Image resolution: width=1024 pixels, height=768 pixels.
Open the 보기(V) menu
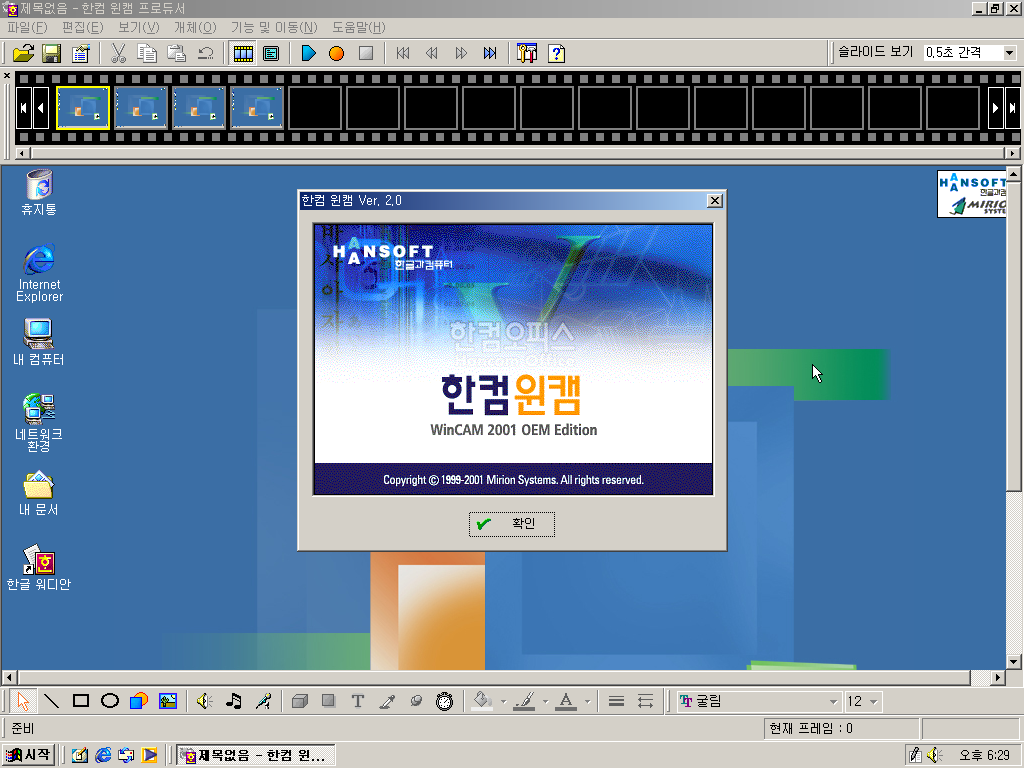pos(138,27)
